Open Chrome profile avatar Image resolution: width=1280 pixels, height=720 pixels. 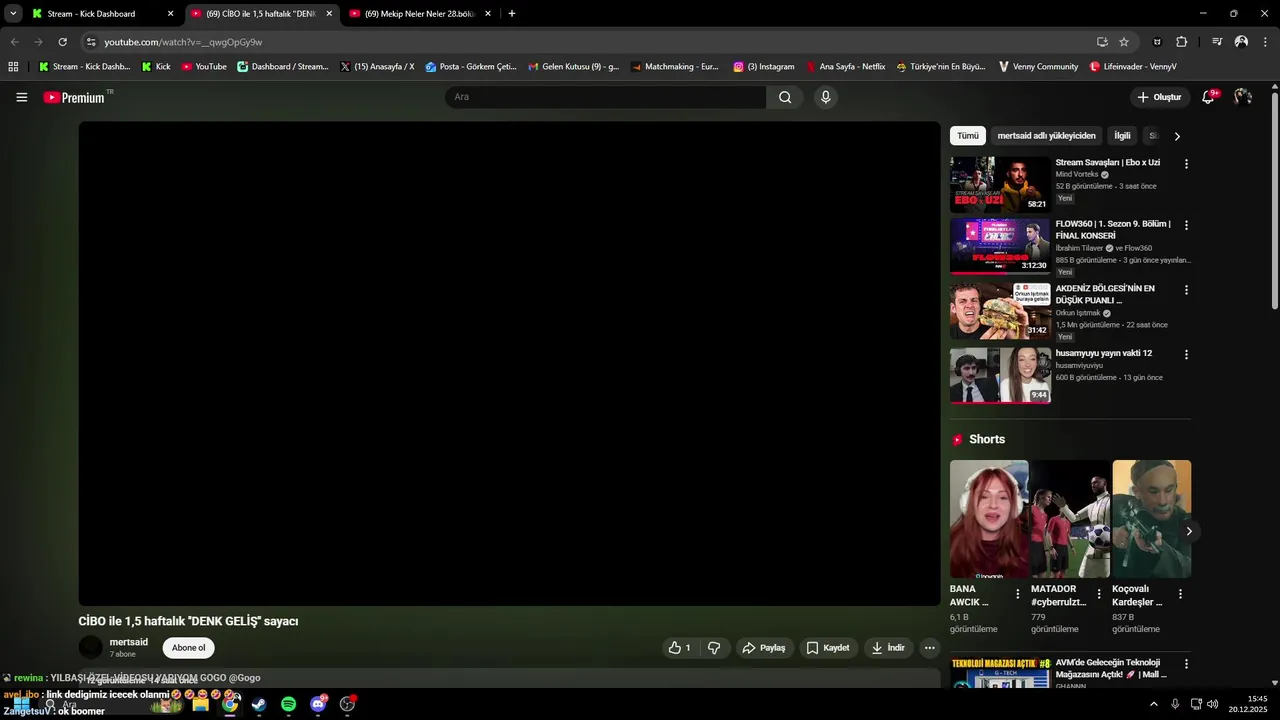[1241, 42]
